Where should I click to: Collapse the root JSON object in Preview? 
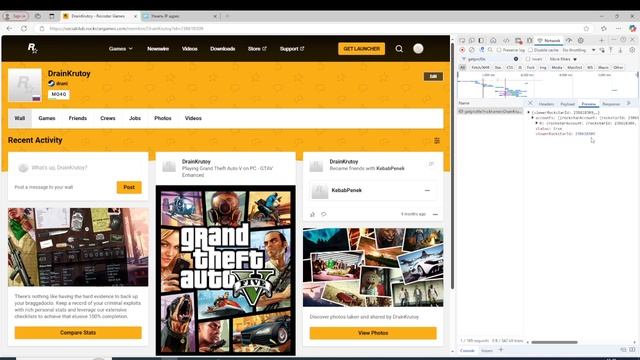click(529, 112)
